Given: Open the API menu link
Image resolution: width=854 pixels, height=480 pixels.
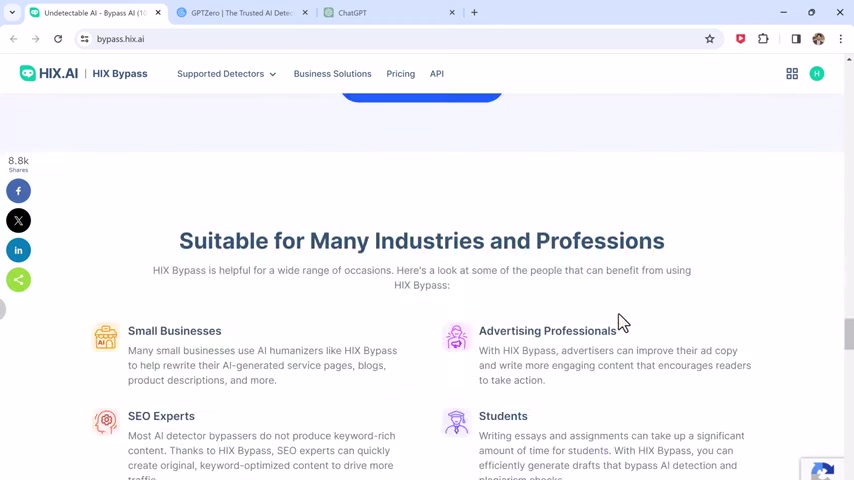Looking at the screenshot, I should [437, 74].
